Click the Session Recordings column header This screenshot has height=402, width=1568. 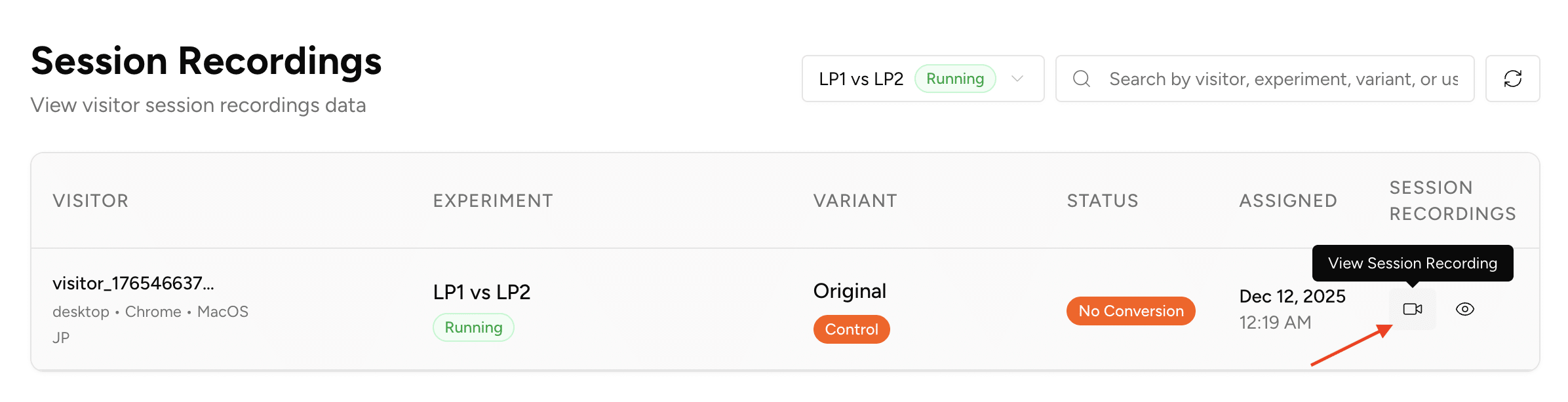[x=1453, y=200]
